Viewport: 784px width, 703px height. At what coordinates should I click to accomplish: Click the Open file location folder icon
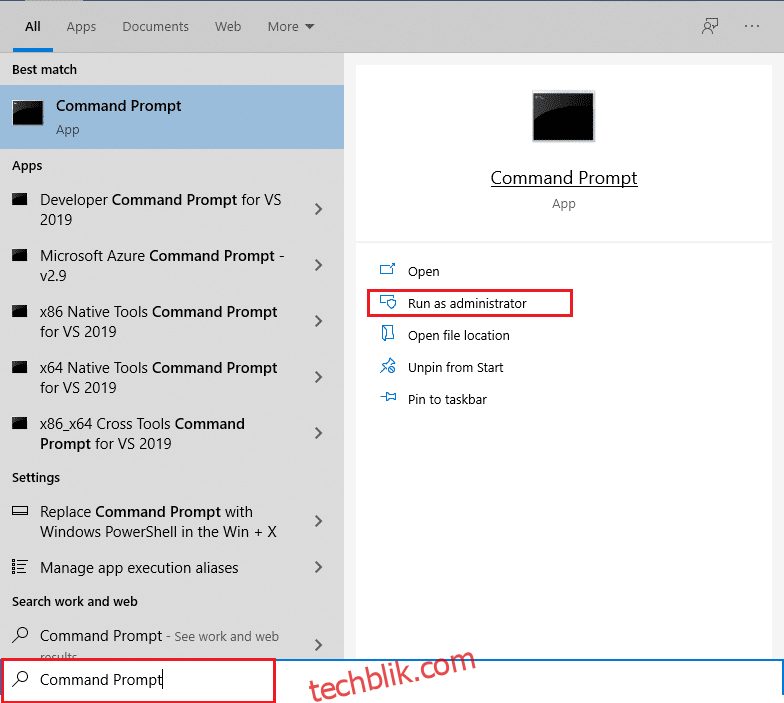coord(388,333)
